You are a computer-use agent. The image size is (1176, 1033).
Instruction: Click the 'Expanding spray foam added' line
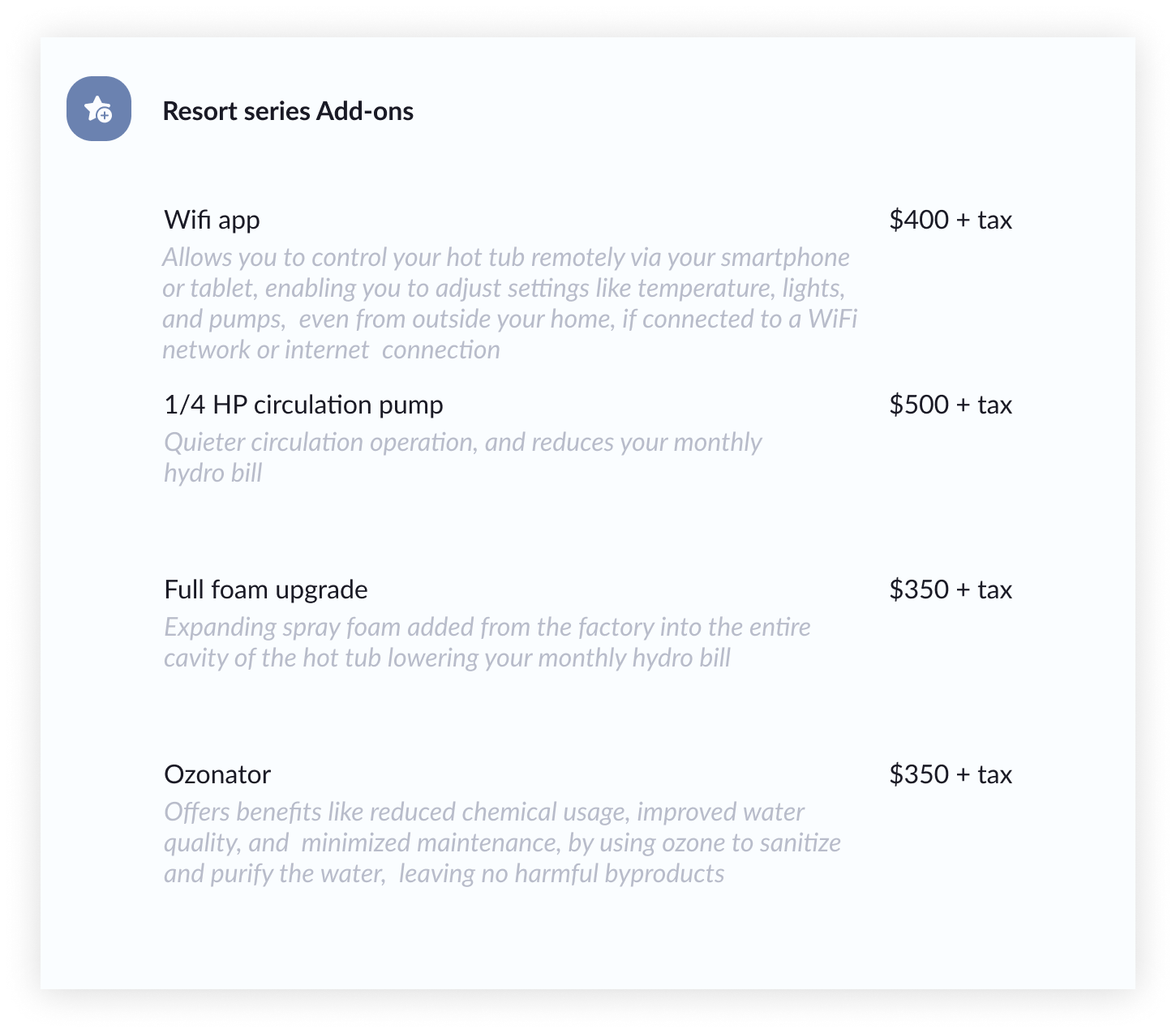(x=487, y=628)
